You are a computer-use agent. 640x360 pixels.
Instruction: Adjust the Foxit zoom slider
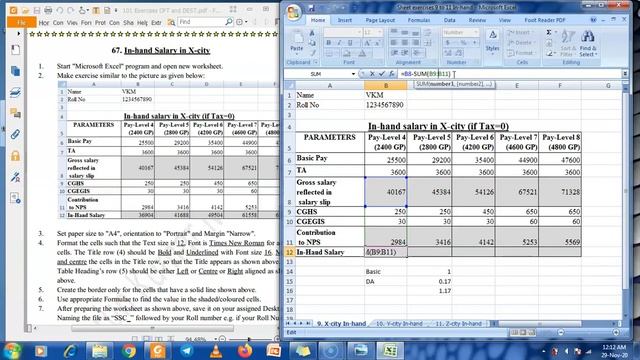tap(249, 339)
